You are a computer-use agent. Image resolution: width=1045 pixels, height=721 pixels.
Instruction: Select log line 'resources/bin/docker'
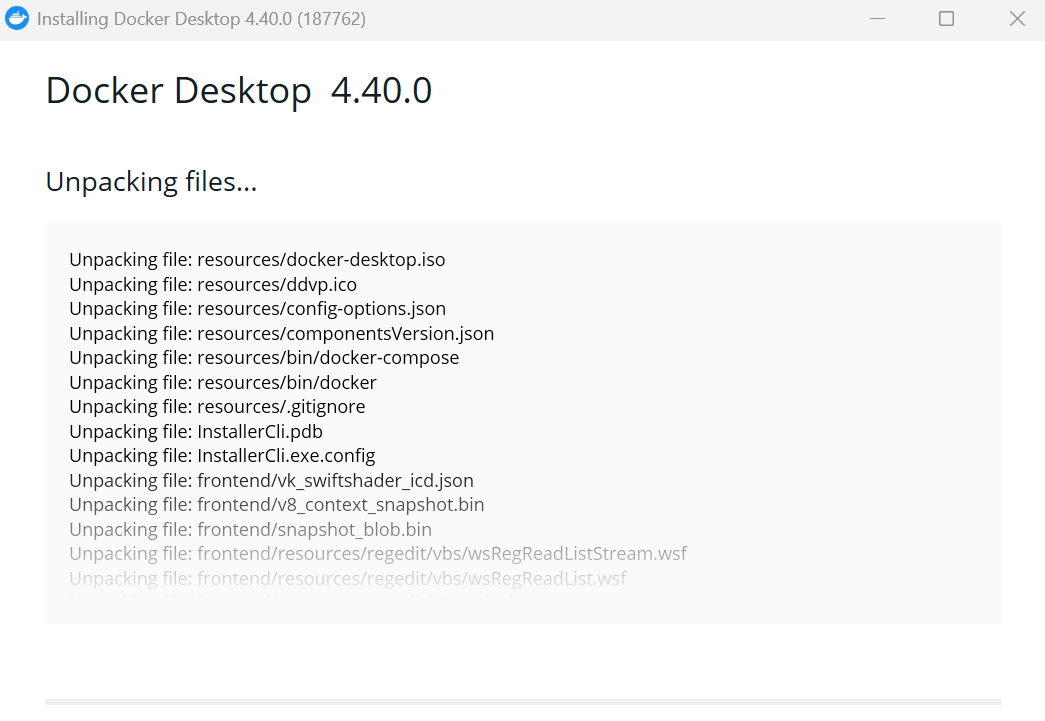point(223,382)
